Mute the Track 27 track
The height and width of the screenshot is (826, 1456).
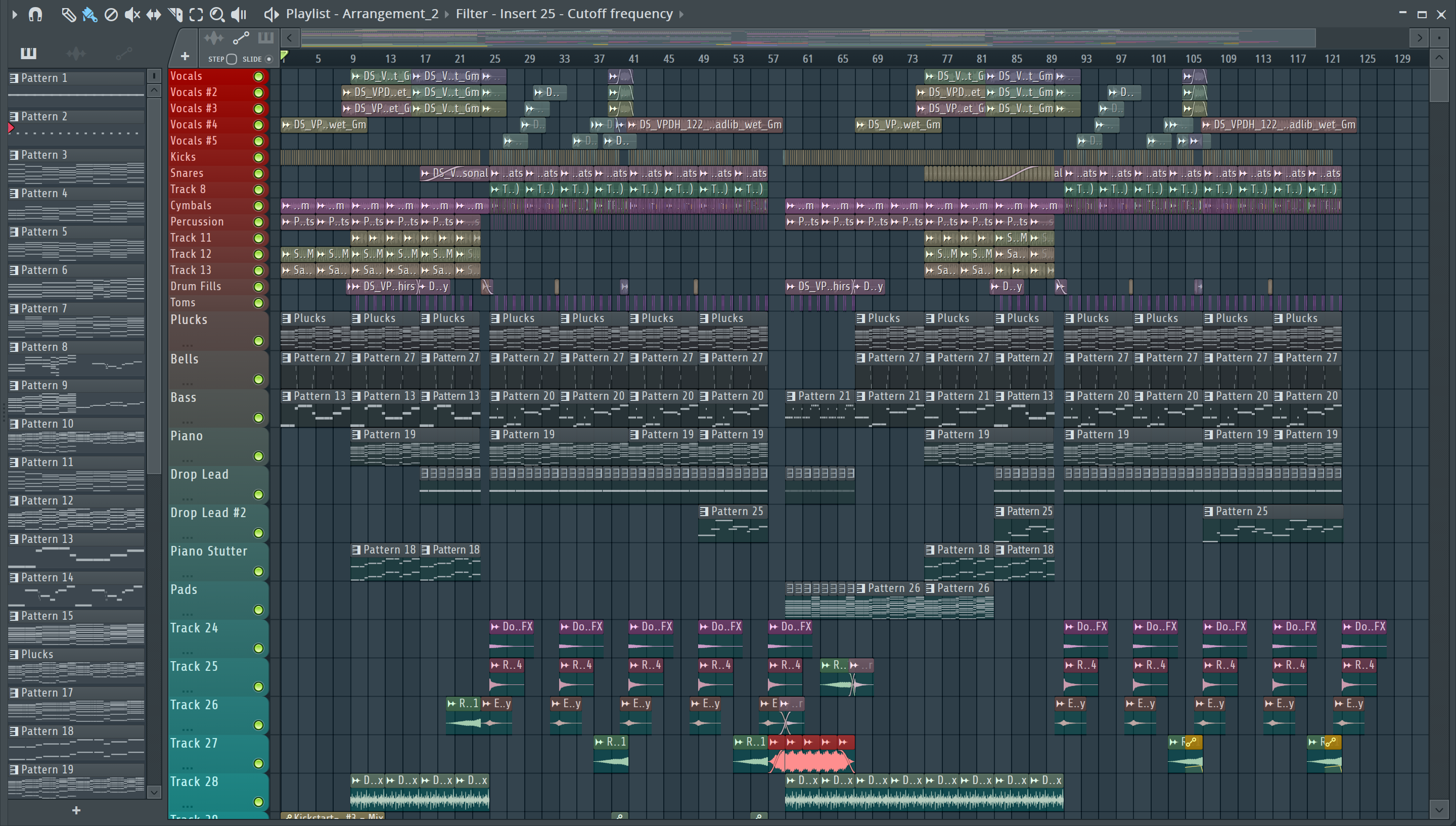click(x=259, y=764)
